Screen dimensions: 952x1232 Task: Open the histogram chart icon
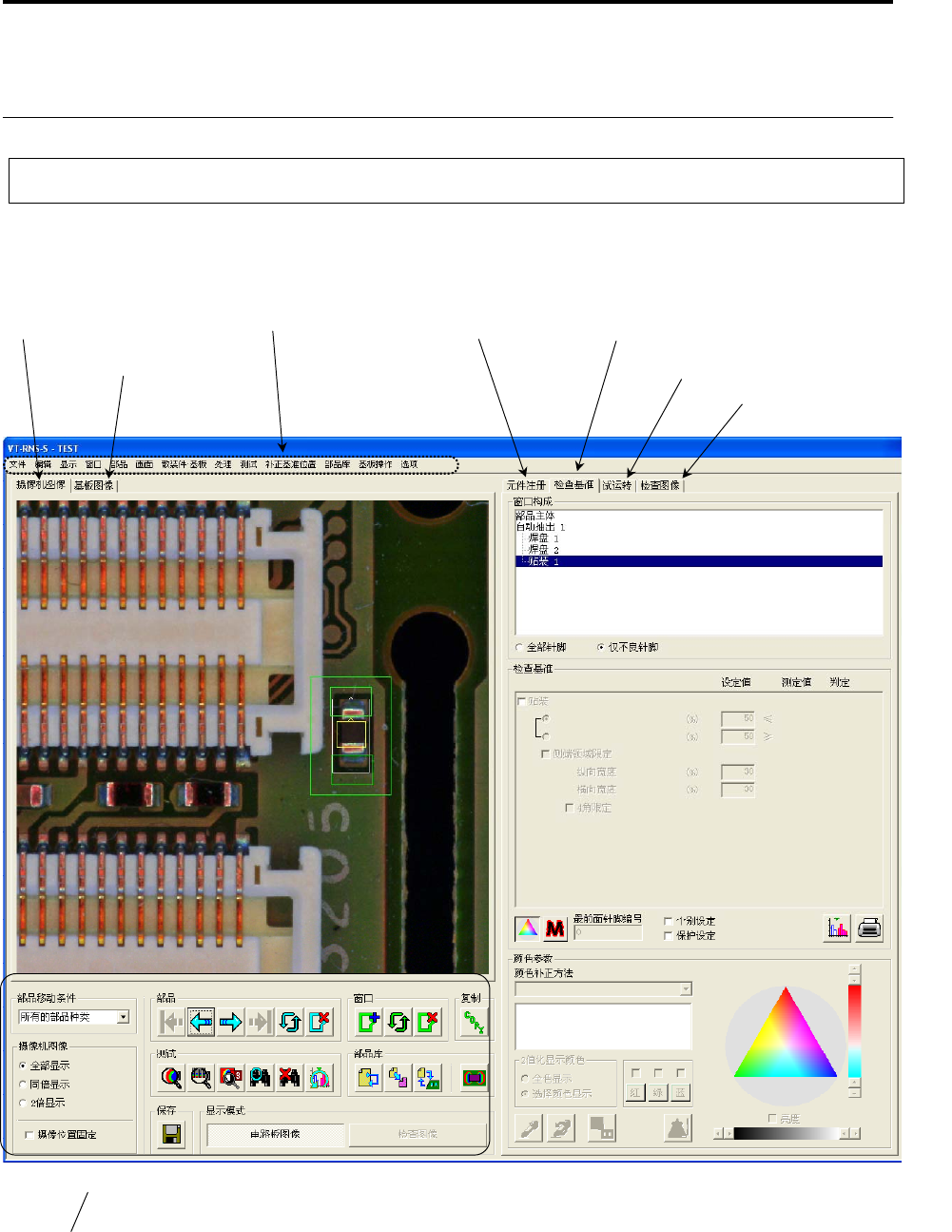(x=837, y=928)
